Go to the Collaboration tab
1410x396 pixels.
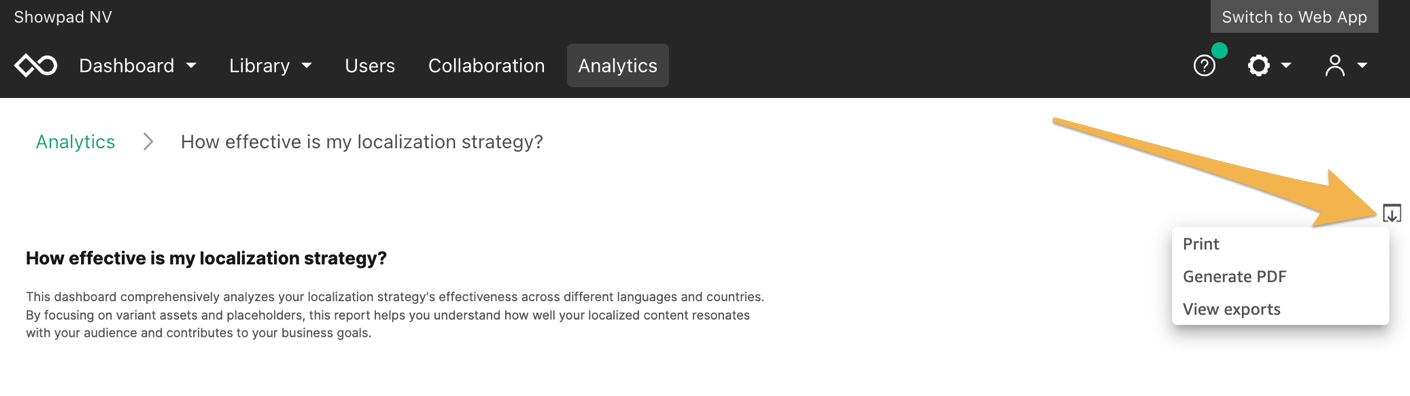(x=486, y=66)
